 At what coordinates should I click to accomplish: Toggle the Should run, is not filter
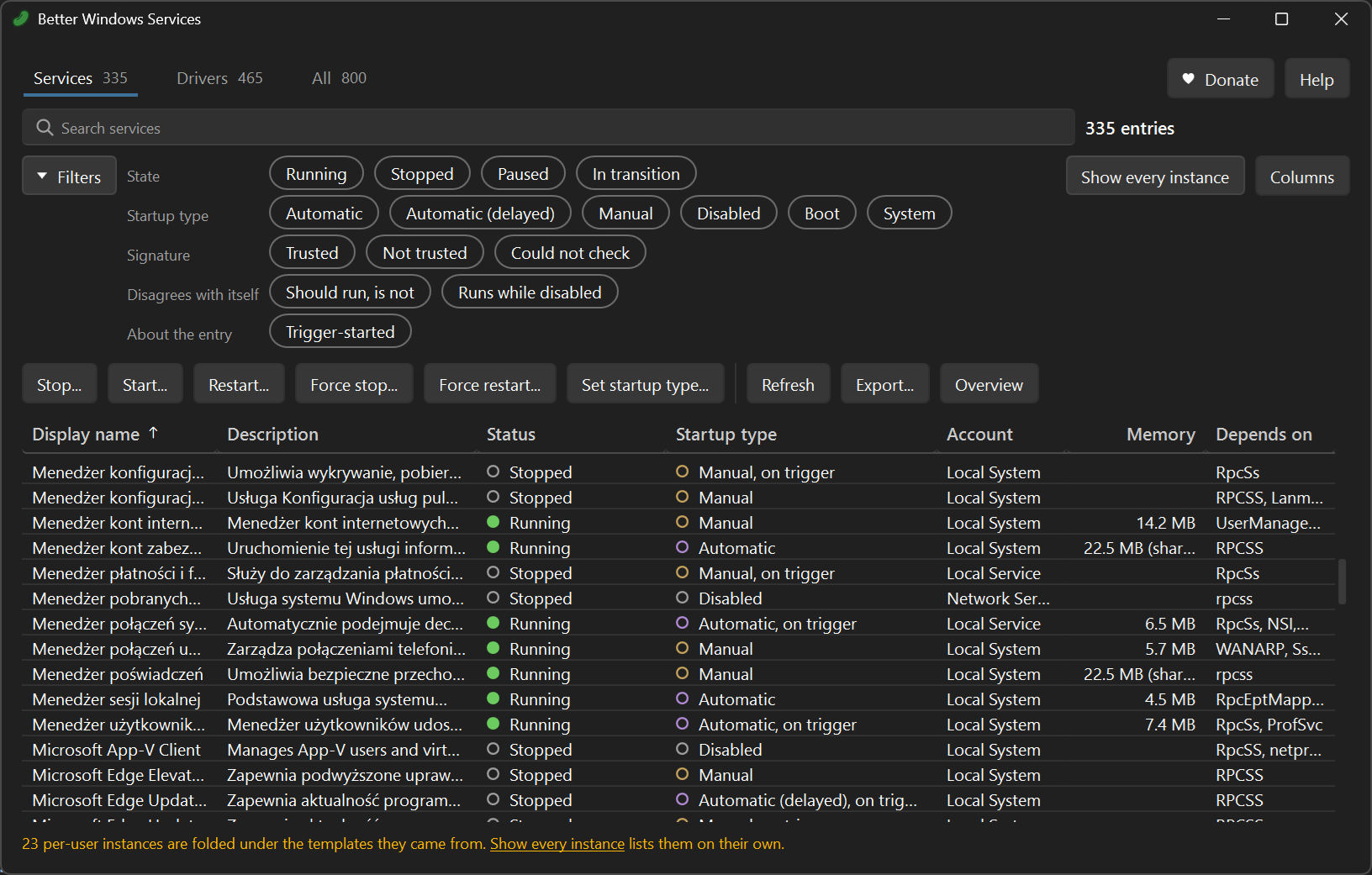click(x=350, y=293)
